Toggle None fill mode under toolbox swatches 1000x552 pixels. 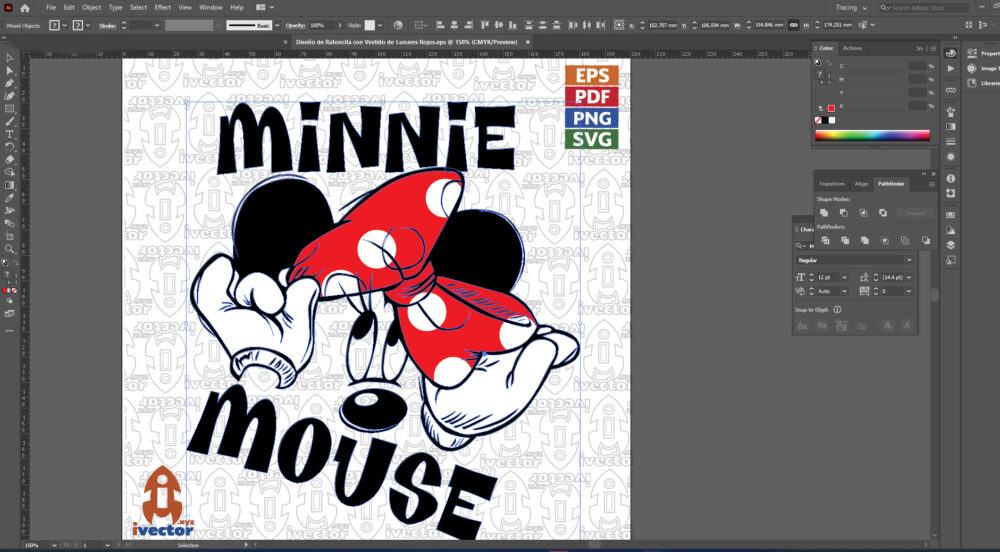tap(14, 291)
